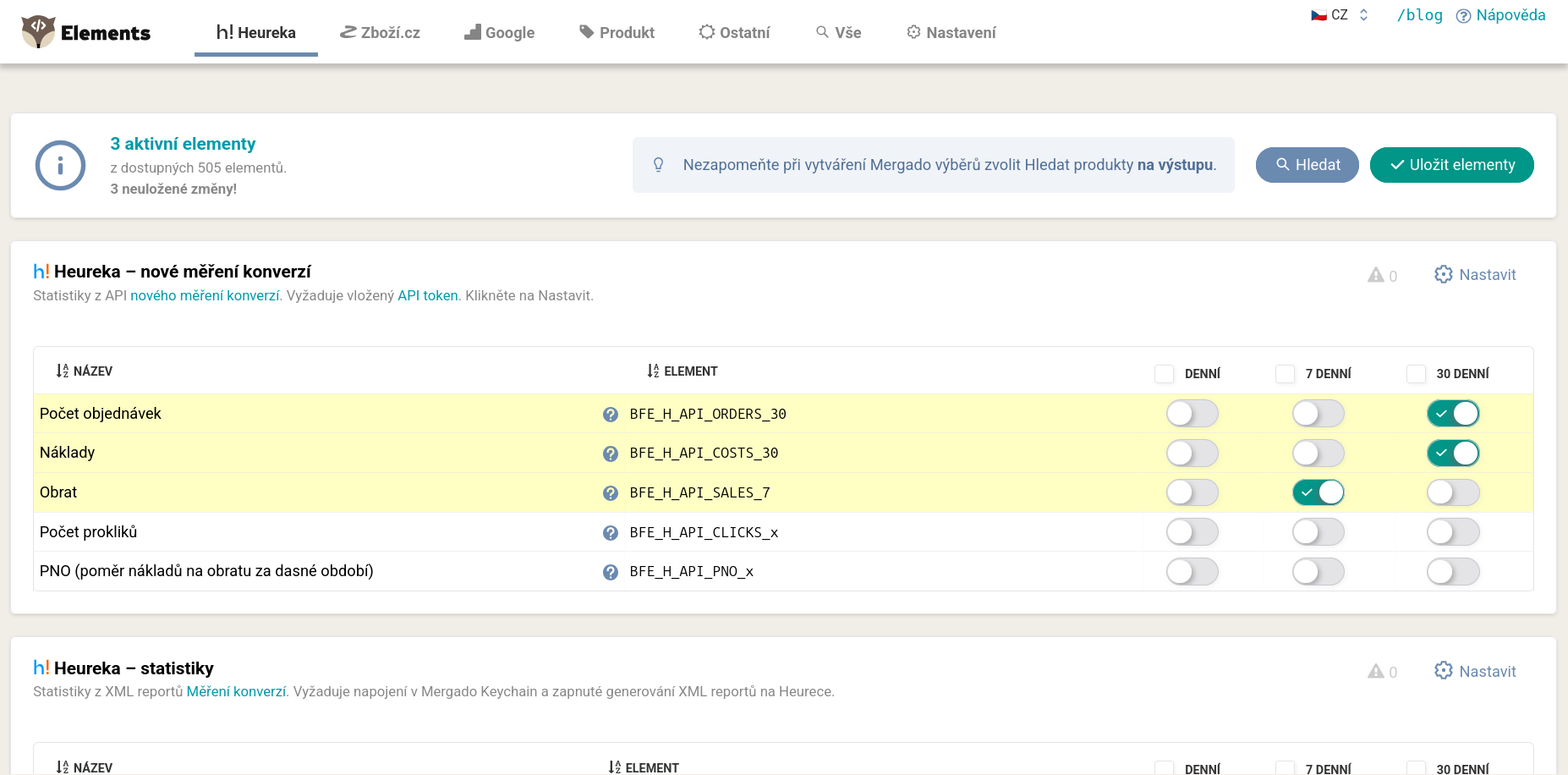Open the Ostatní tab
This screenshot has height=775, width=1568.
tap(734, 33)
